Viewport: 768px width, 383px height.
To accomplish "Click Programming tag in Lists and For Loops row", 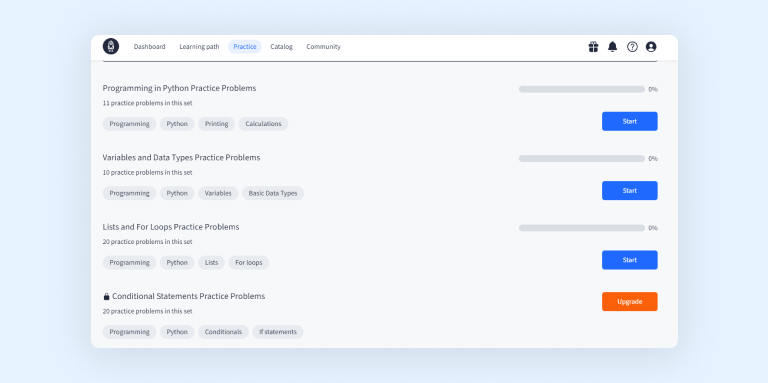I will [129, 263].
